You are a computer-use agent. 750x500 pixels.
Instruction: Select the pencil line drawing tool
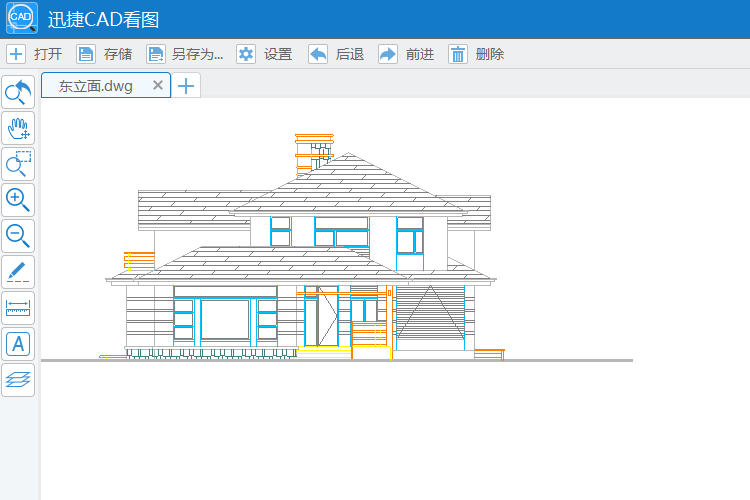[x=18, y=272]
